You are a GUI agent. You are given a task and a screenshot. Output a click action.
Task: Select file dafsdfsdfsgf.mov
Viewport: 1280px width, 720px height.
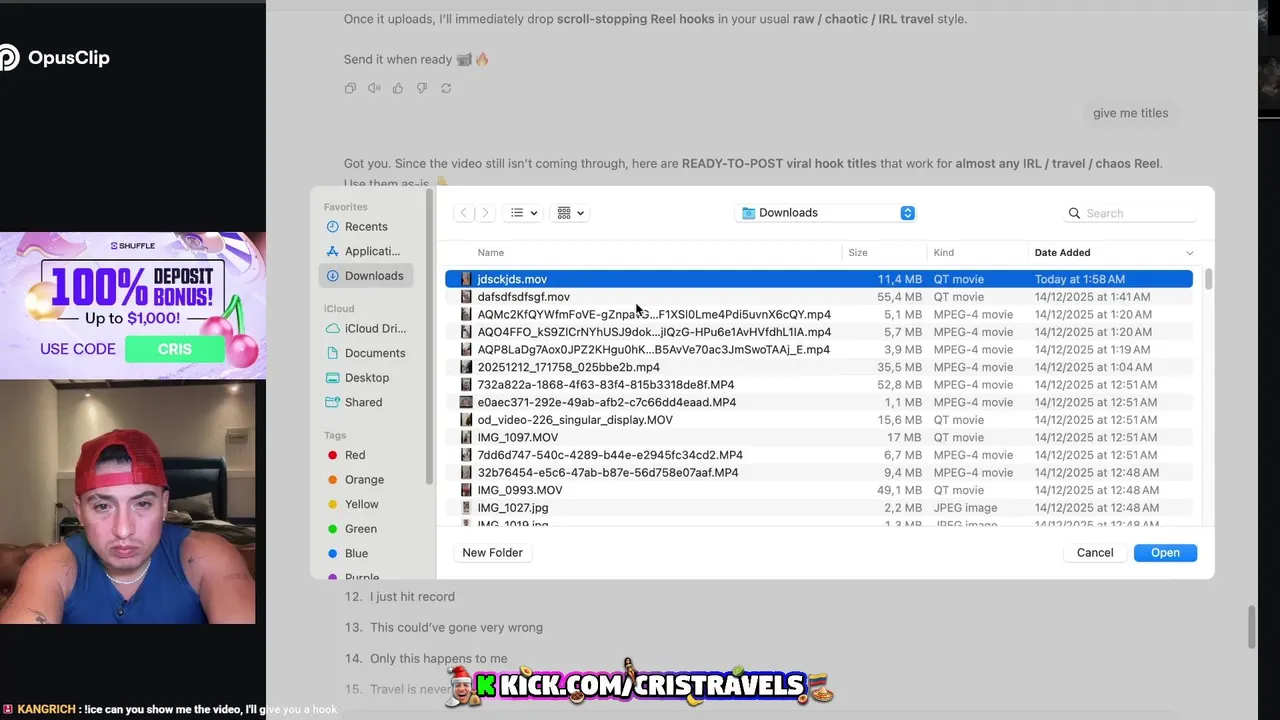pos(819,297)
